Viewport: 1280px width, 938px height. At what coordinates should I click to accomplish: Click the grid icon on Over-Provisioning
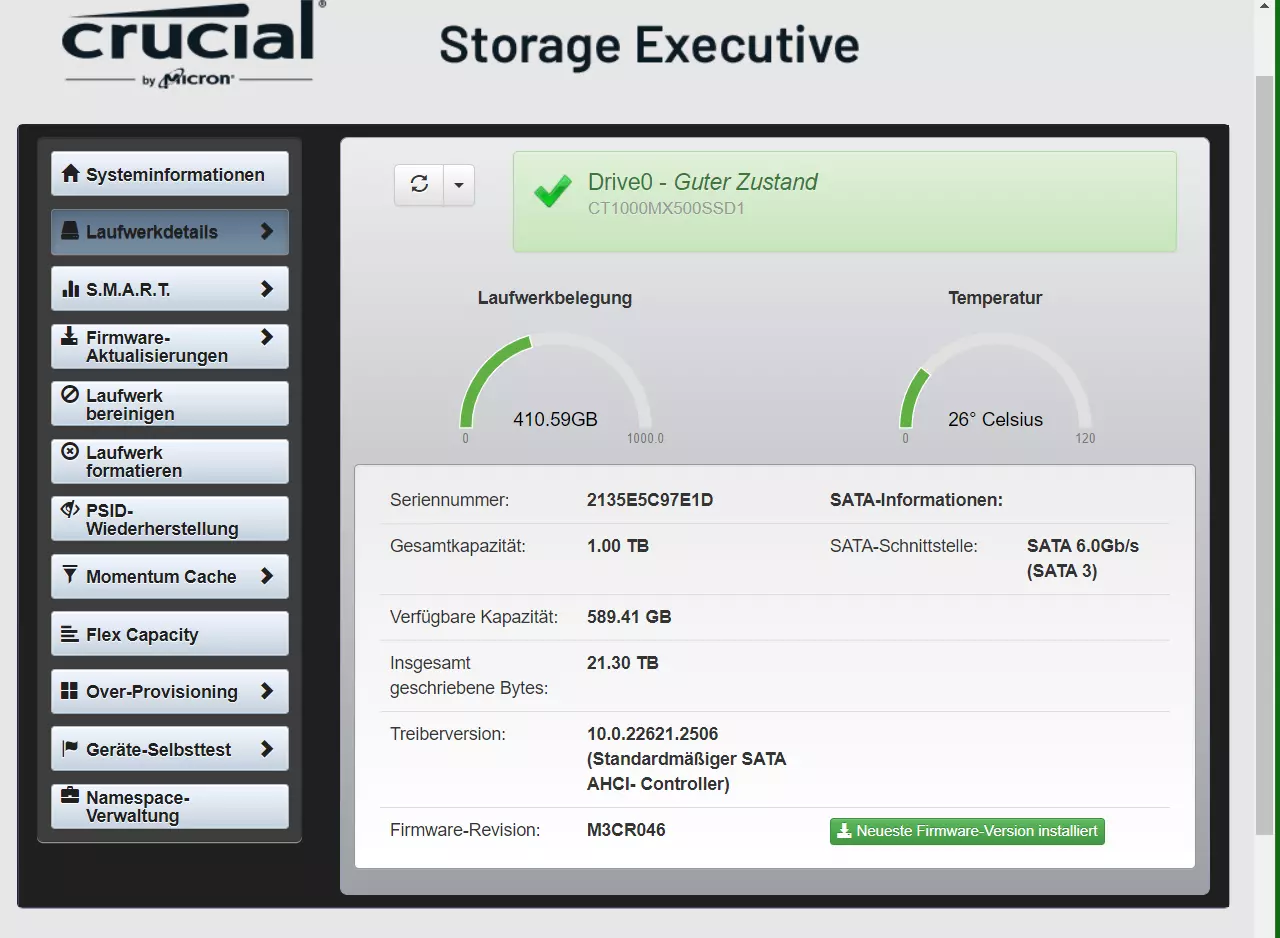click(70, 691)
